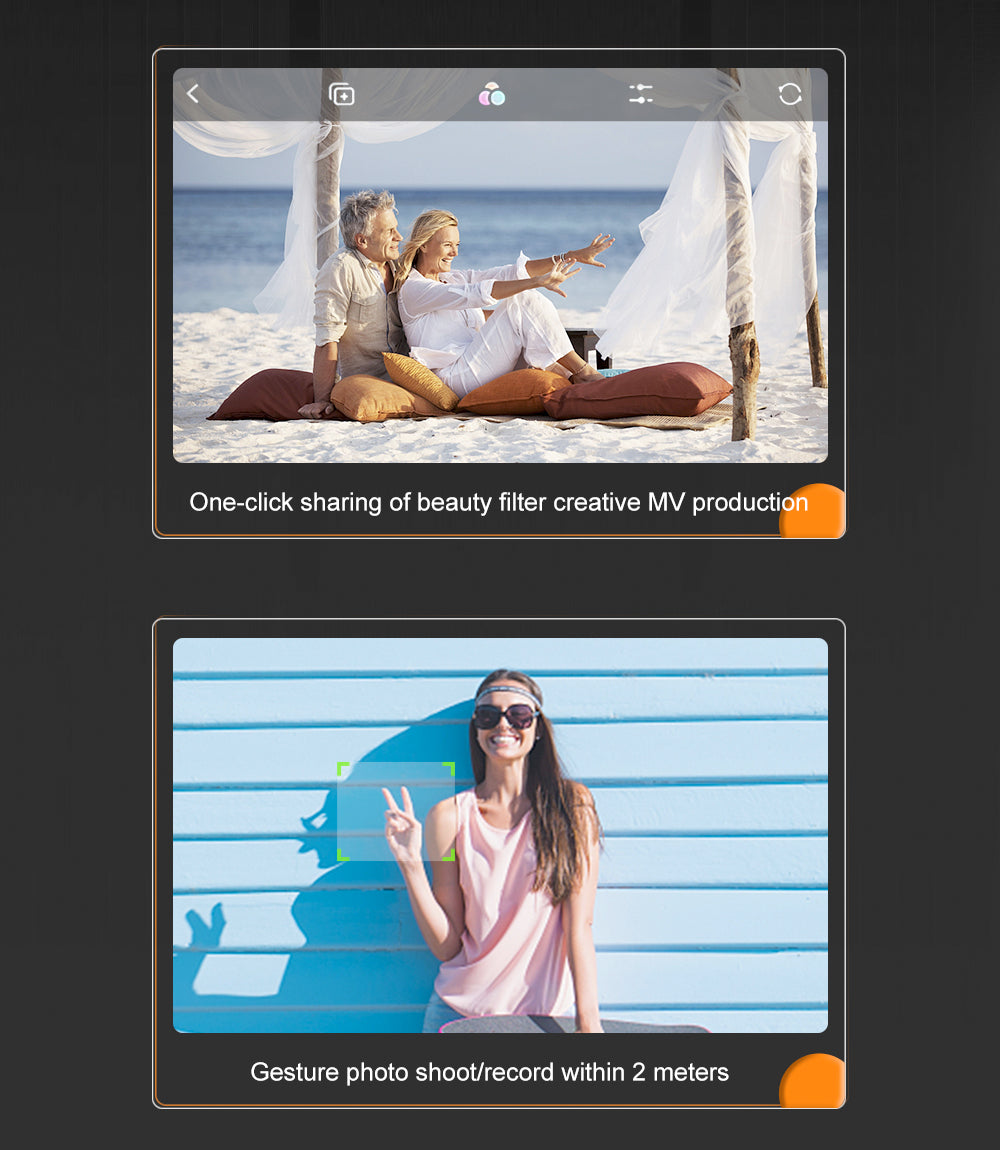Open the adjustment sliders settings icon

(x=641, y=94)
